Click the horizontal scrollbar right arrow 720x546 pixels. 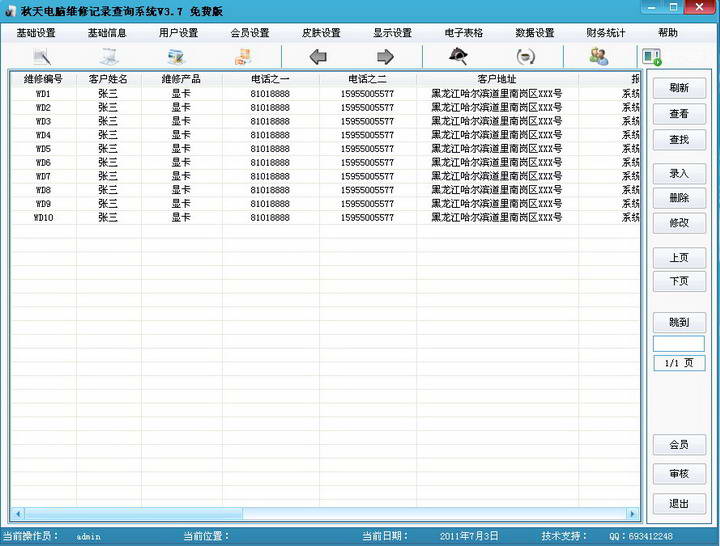[632, 514]
